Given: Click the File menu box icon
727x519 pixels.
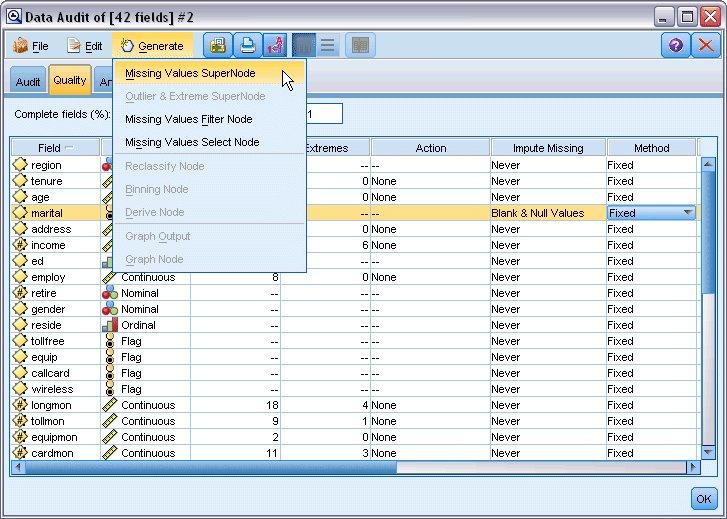Looking at the screenshot, I should [20, 45].
